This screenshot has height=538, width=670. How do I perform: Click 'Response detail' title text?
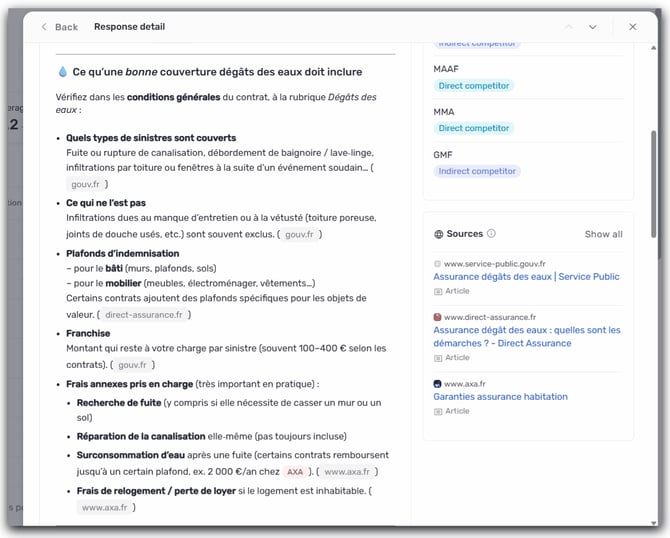point(129,27)
